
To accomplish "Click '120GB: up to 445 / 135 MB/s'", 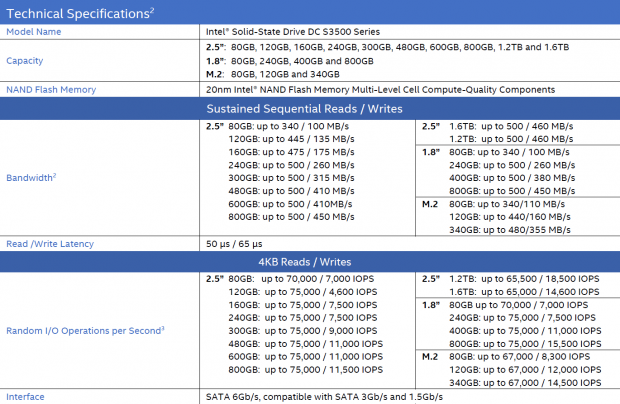I will [x=291, y=139].
